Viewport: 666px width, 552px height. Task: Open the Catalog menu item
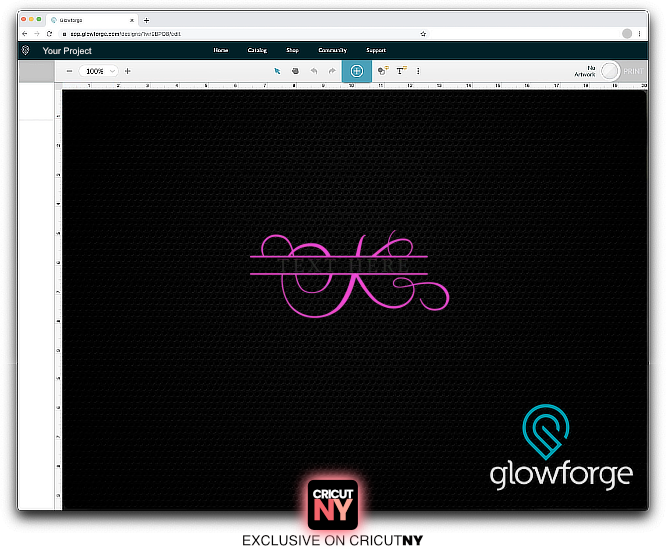tap(257, 50)
